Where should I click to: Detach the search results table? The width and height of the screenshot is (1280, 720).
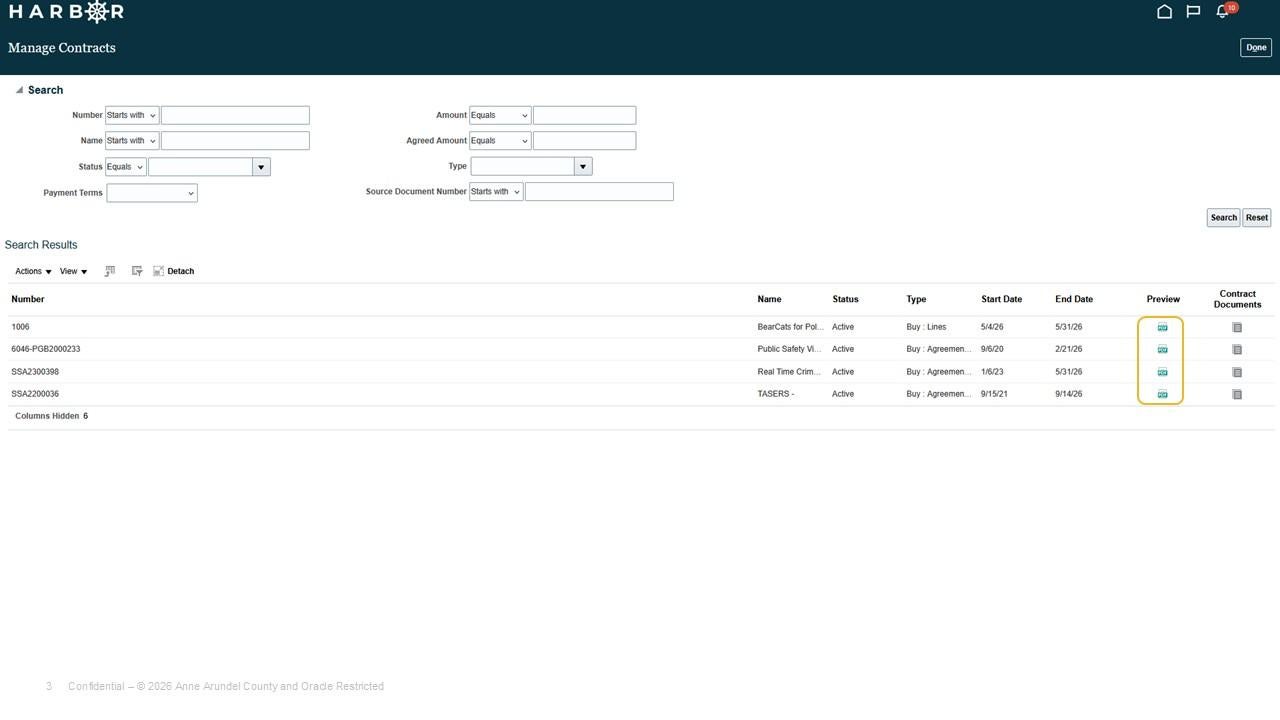tap(174, 271)
